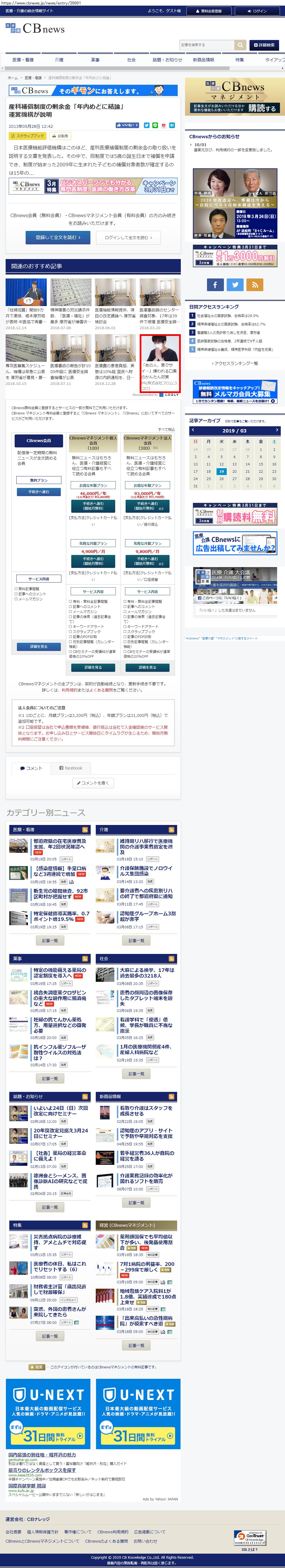The width and height of the screenshot is (285, 1568).
Task: Click 記事一覧 under 医療・看護 section
Action: (50, 940)
